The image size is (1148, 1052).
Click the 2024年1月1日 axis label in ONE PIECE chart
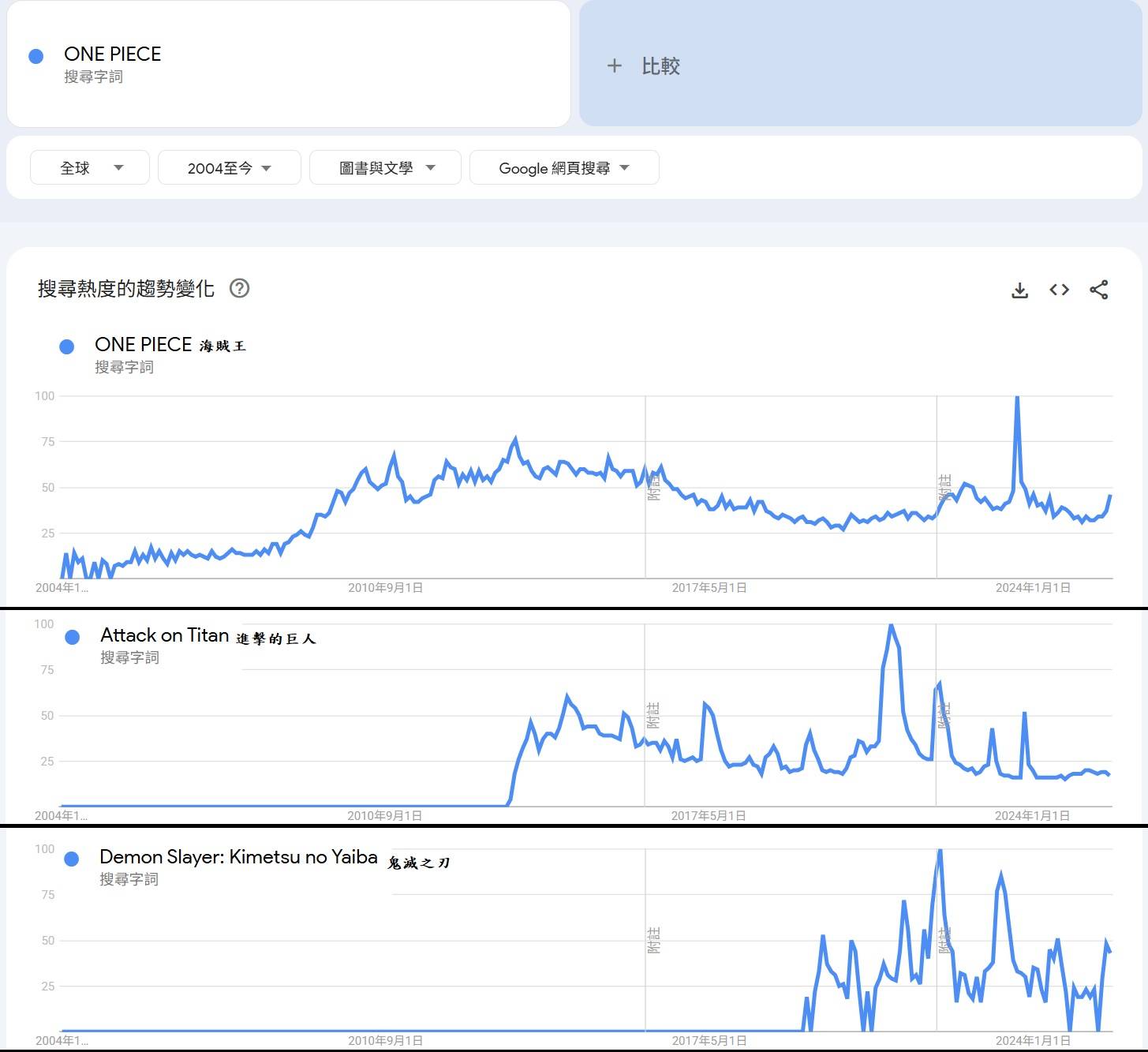(x=1033, y=588)
